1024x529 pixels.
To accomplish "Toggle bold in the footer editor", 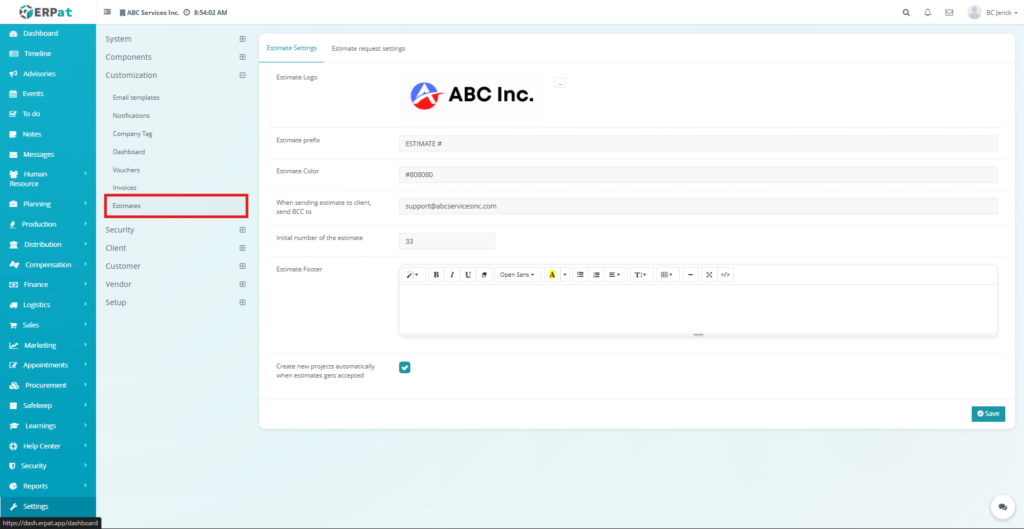I will point(436,274).
